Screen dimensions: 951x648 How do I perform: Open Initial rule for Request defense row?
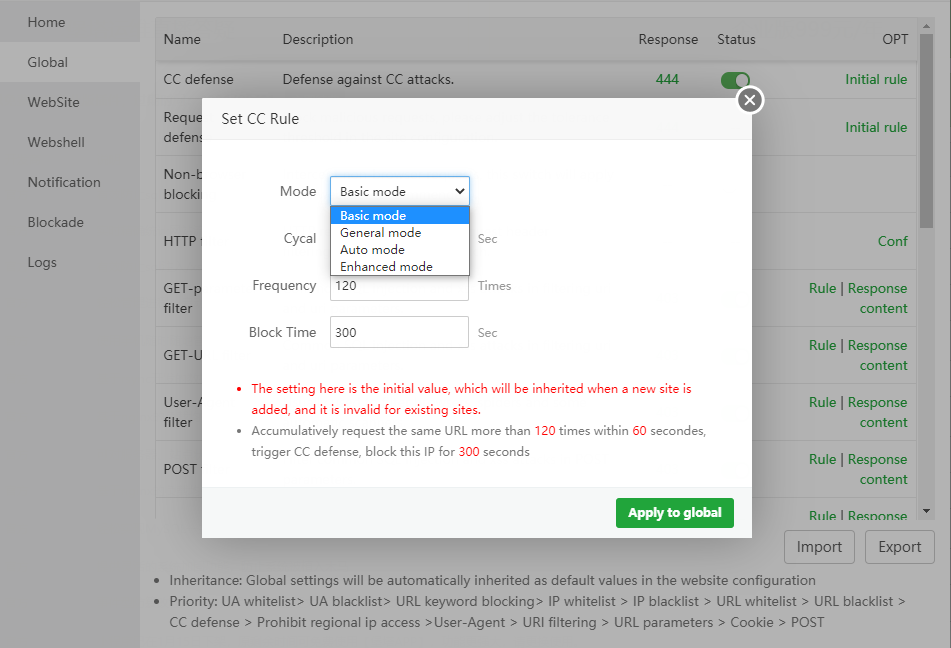(876, 127)
